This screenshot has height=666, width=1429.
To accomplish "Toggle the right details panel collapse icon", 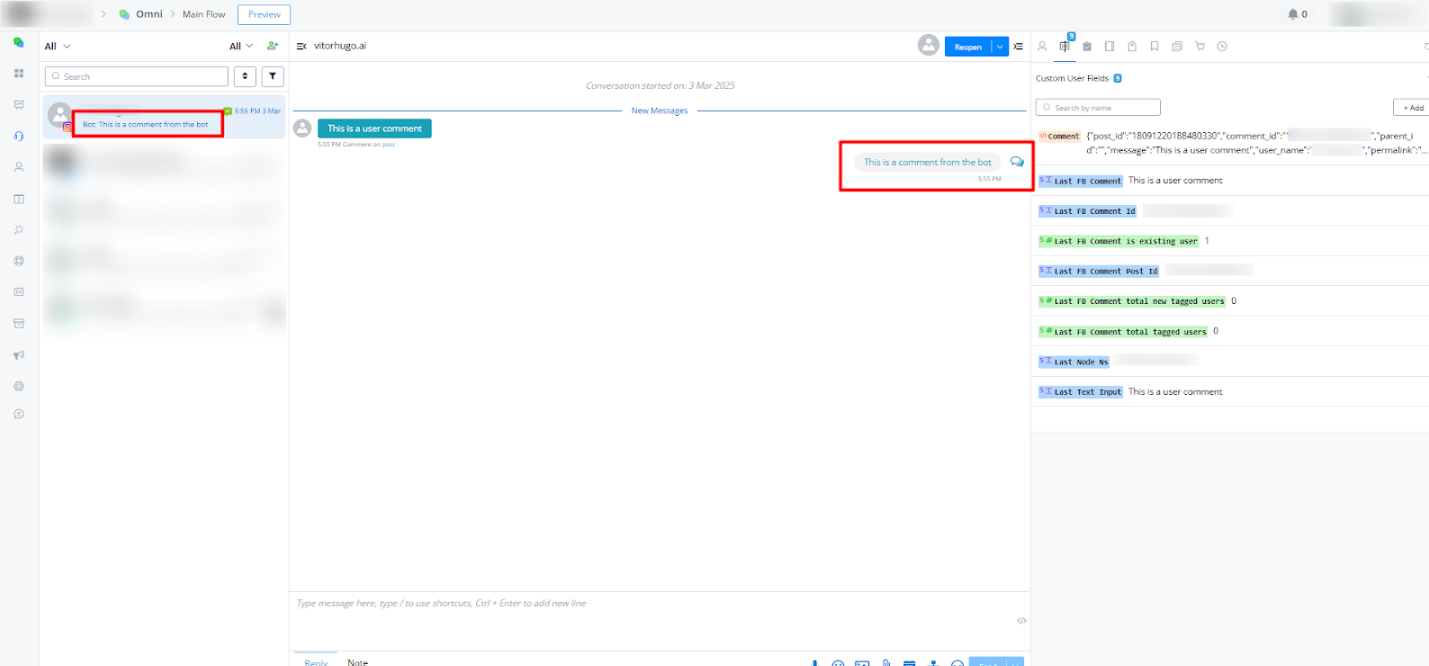I will [x=1018, y=46].
